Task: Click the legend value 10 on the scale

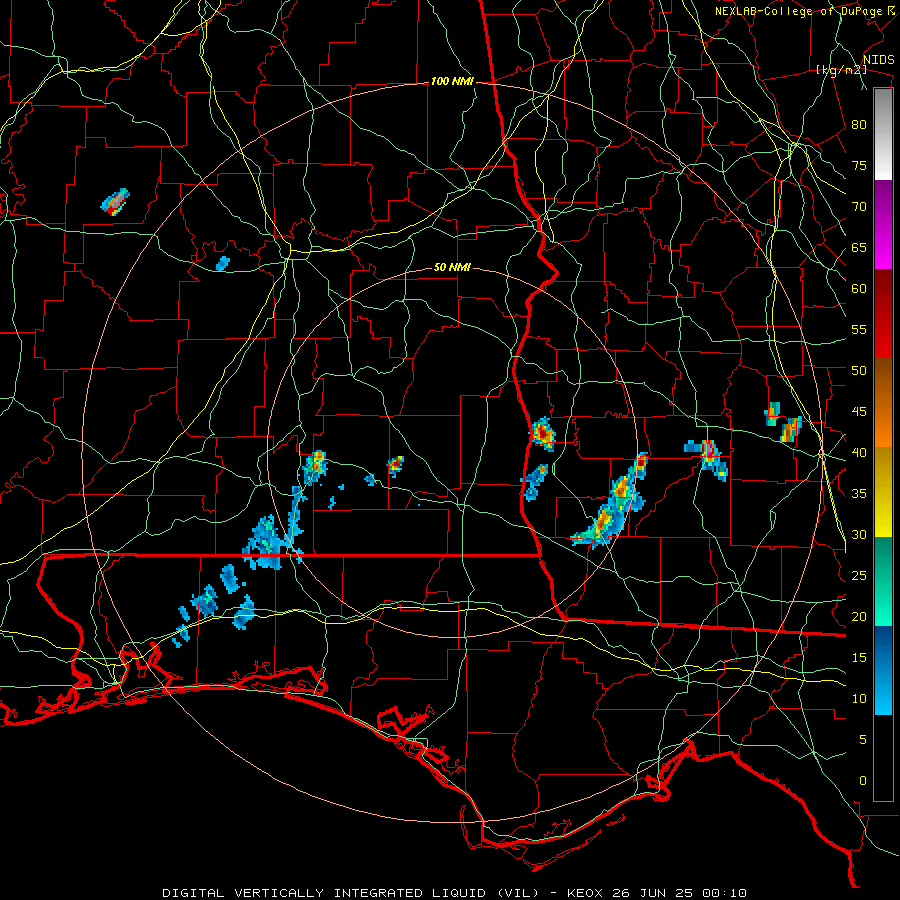Action: point(859,699)
